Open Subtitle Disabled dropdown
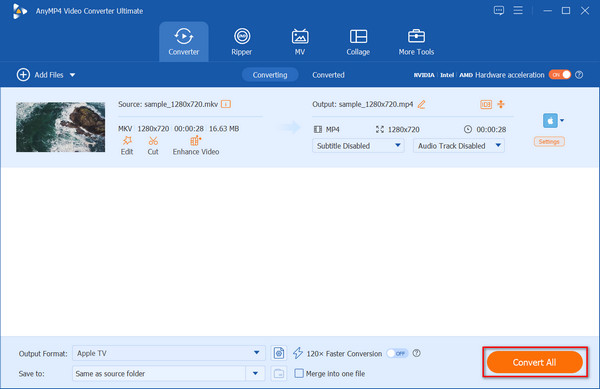Screen dimensions: 600x389 click(358, 146)
